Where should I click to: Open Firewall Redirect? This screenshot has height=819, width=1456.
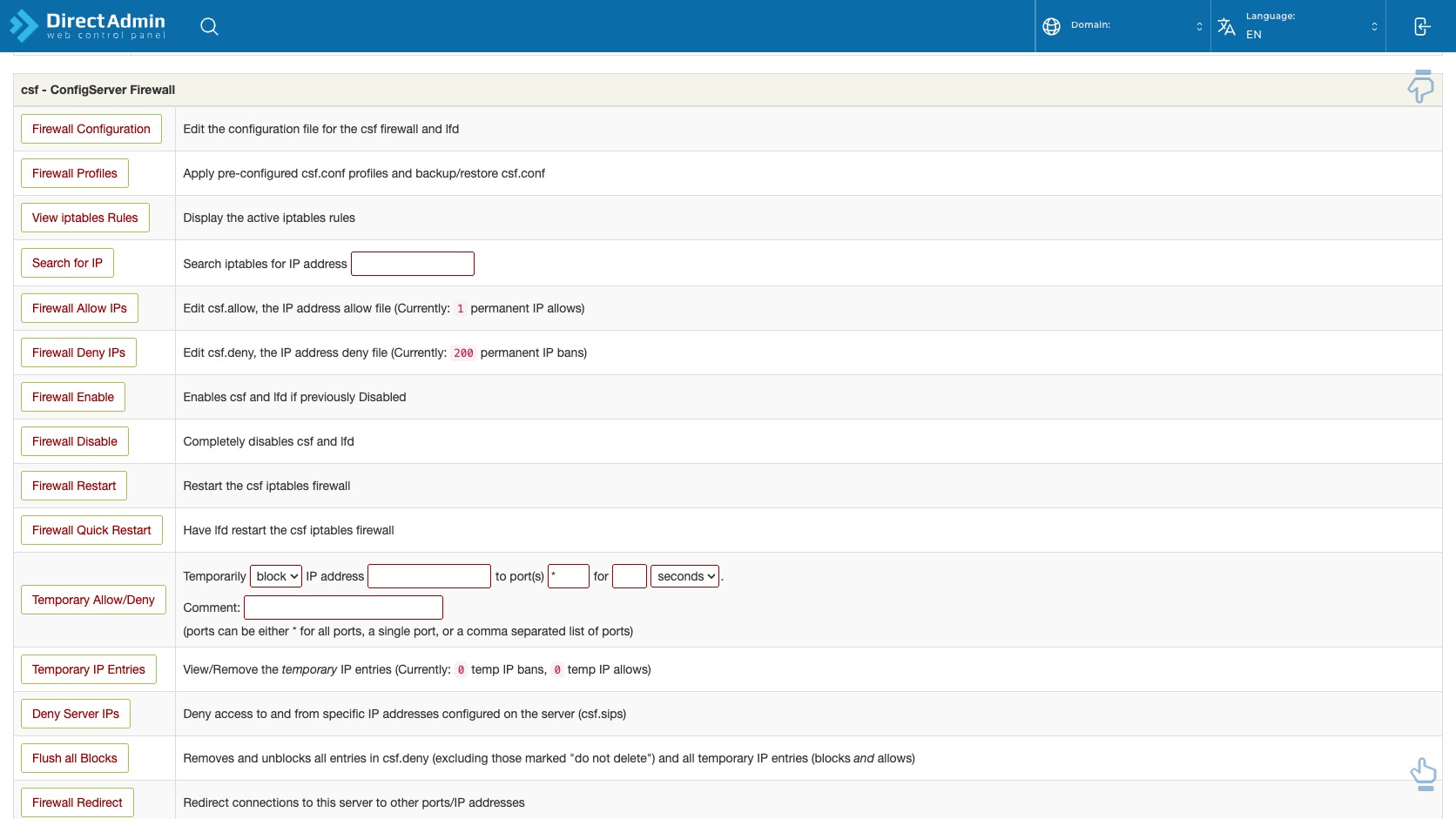coord(78,802)
